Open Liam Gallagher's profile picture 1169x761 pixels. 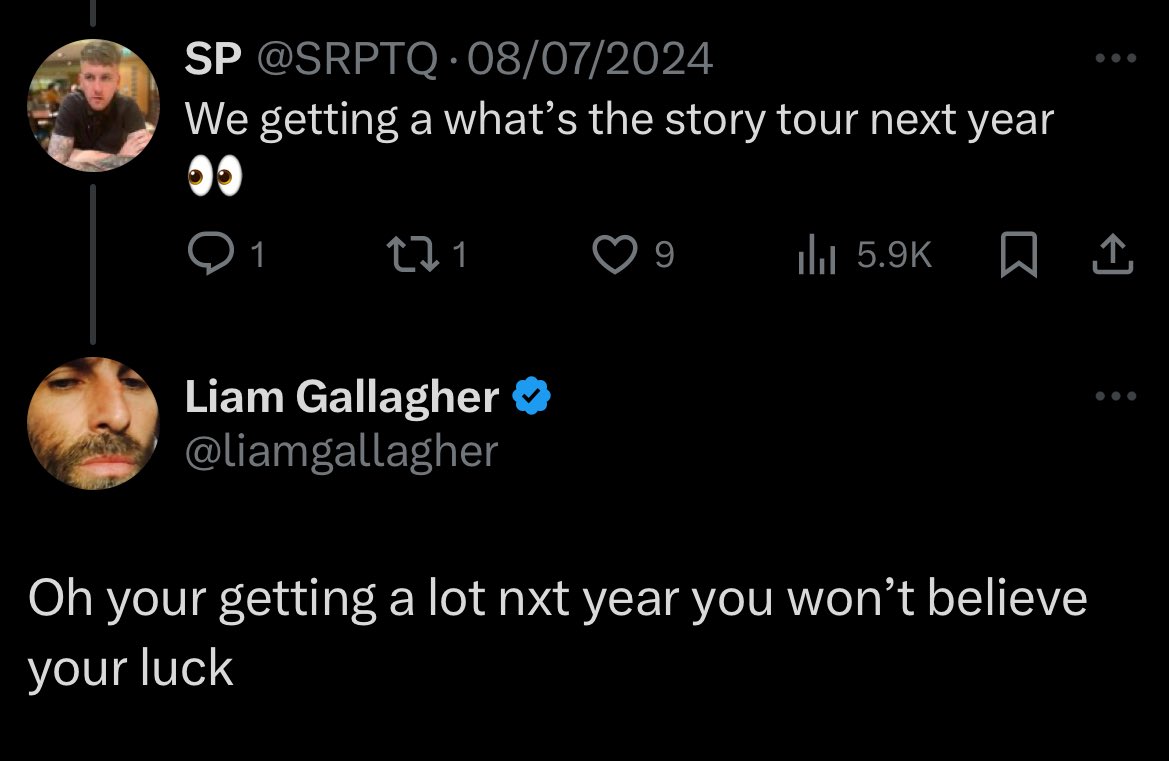click(93, 423)
